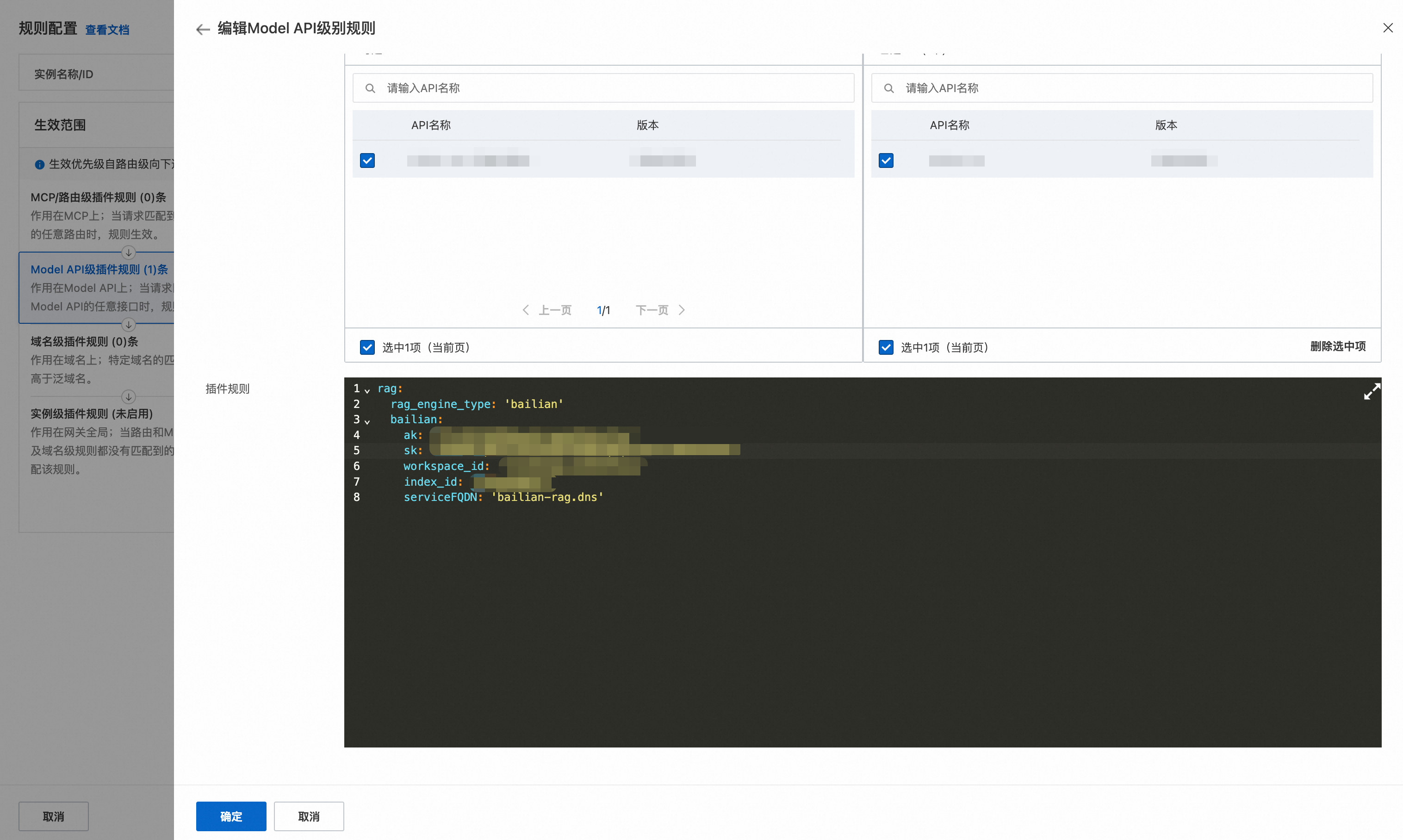This screenshot has width=1403, height=840.
Task: Close the edit rule drawer with X
Action: [1387, 28]
